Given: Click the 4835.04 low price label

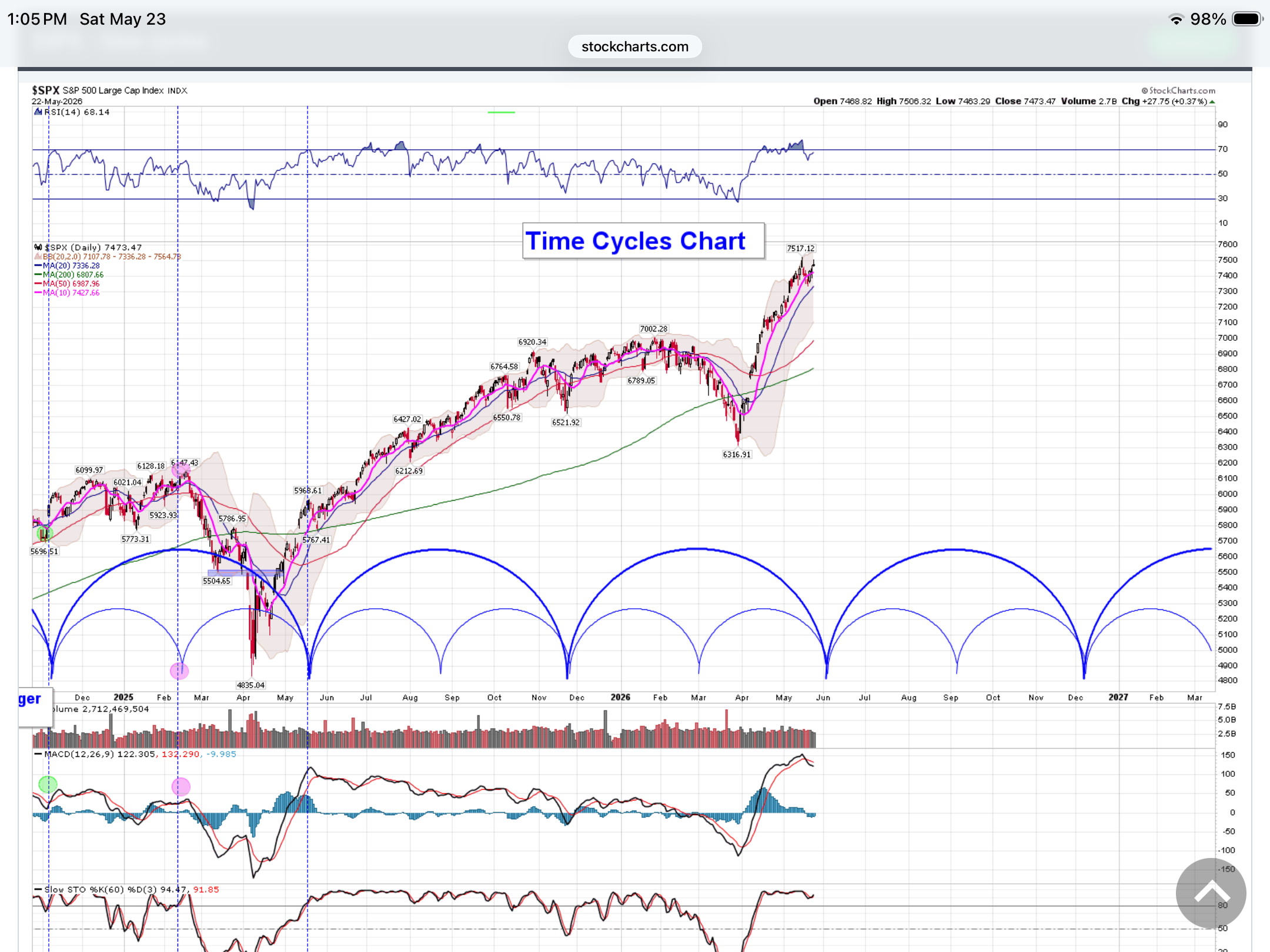Looking at the screenshot, I should 250,685.
